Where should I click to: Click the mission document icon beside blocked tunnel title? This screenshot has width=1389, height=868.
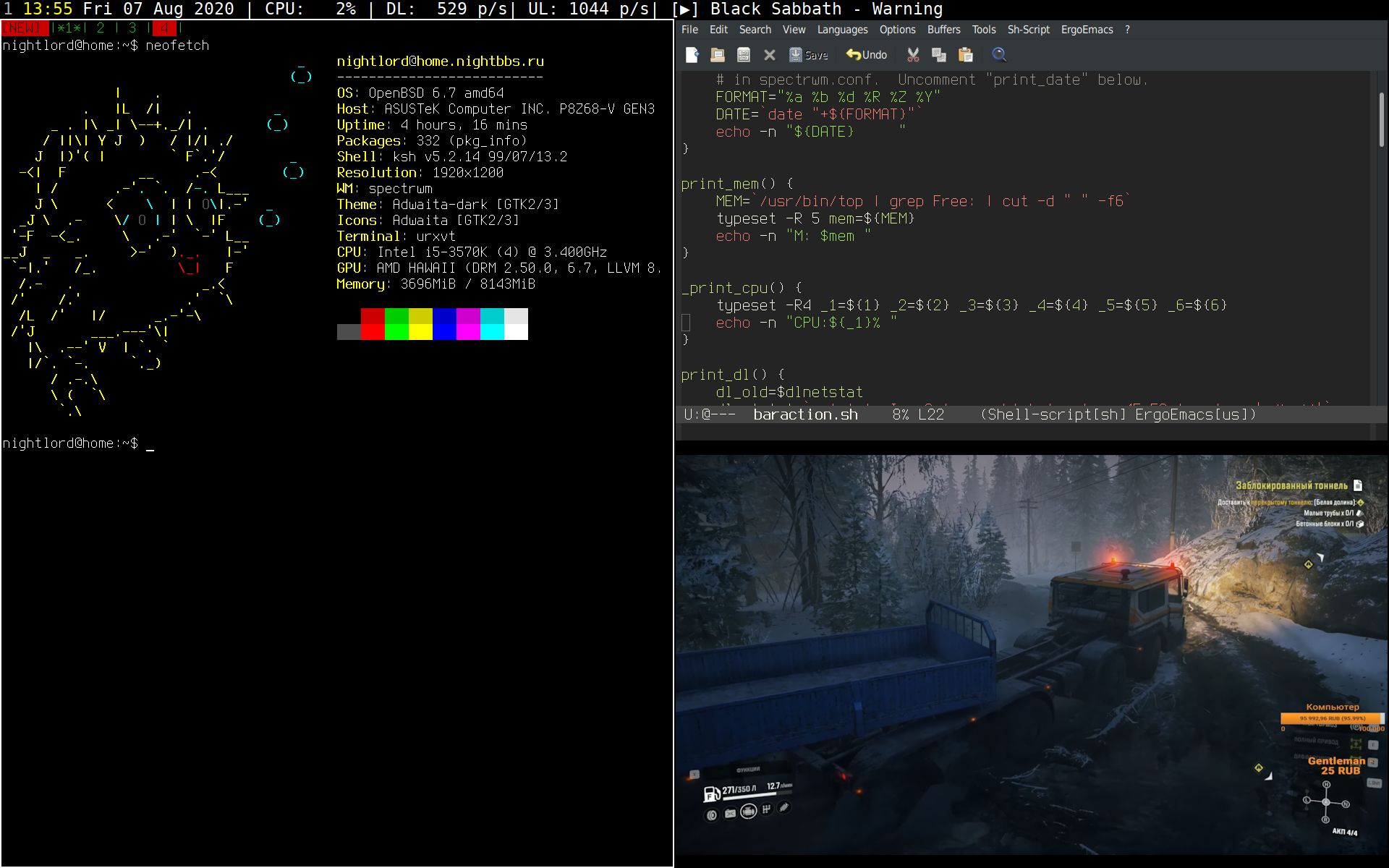pyautogui.click(x=1358, y=485)
